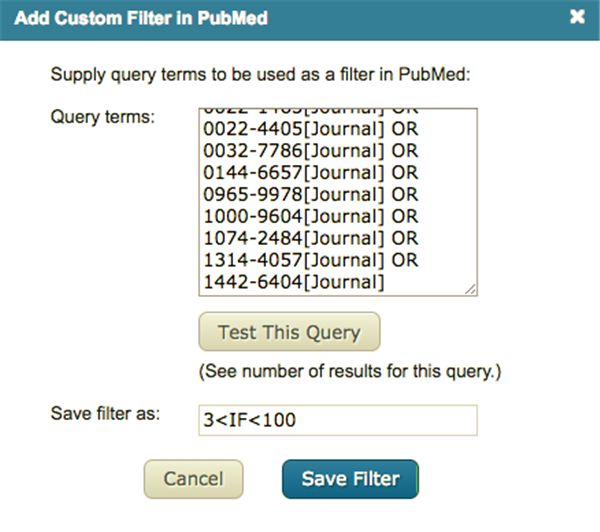Image resolution: width=600 pixels, height=532 pixels.
Task: Select the 1000-9604[Journal] OR line
Action: pyautogui.click(x=309, y=217)
